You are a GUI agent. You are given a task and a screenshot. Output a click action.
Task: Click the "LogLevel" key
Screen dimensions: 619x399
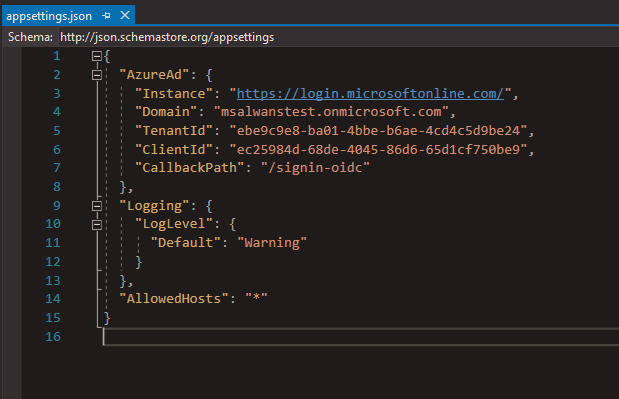point(174,224)
